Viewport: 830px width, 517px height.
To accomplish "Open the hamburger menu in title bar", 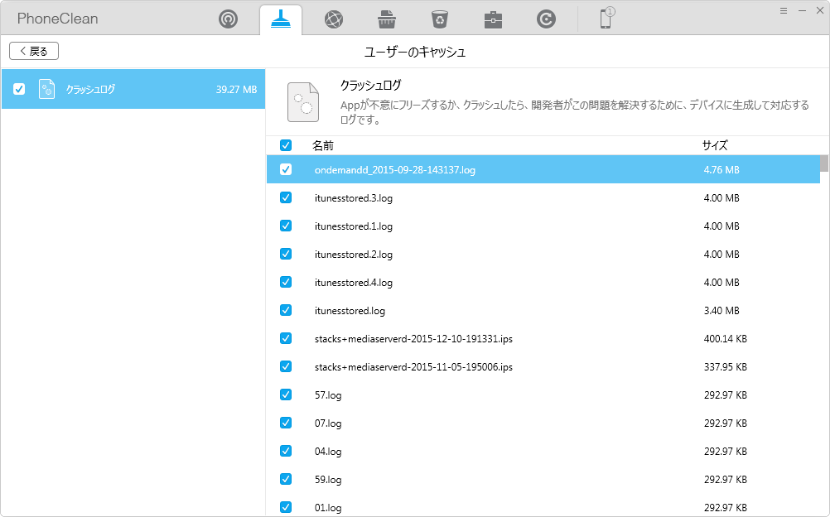I will [x=783, y=11].
